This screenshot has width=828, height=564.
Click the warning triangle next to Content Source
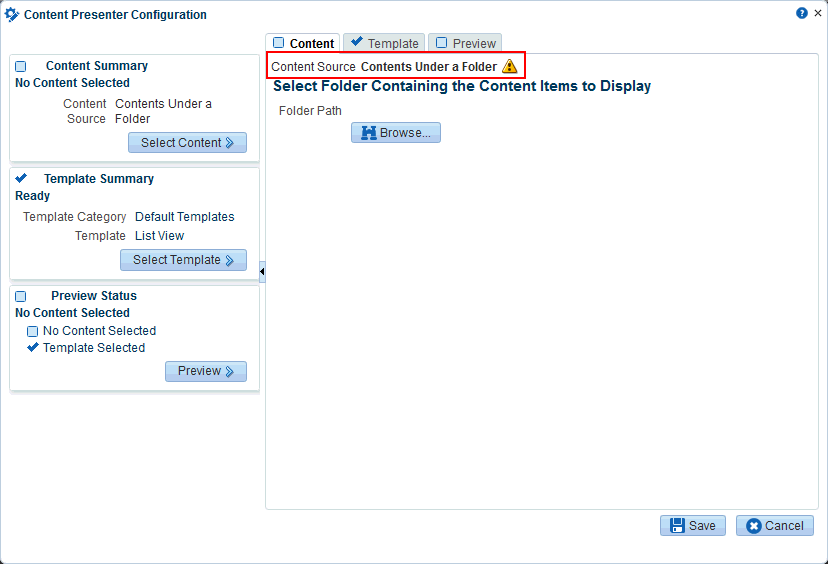[x=510, y=67]
